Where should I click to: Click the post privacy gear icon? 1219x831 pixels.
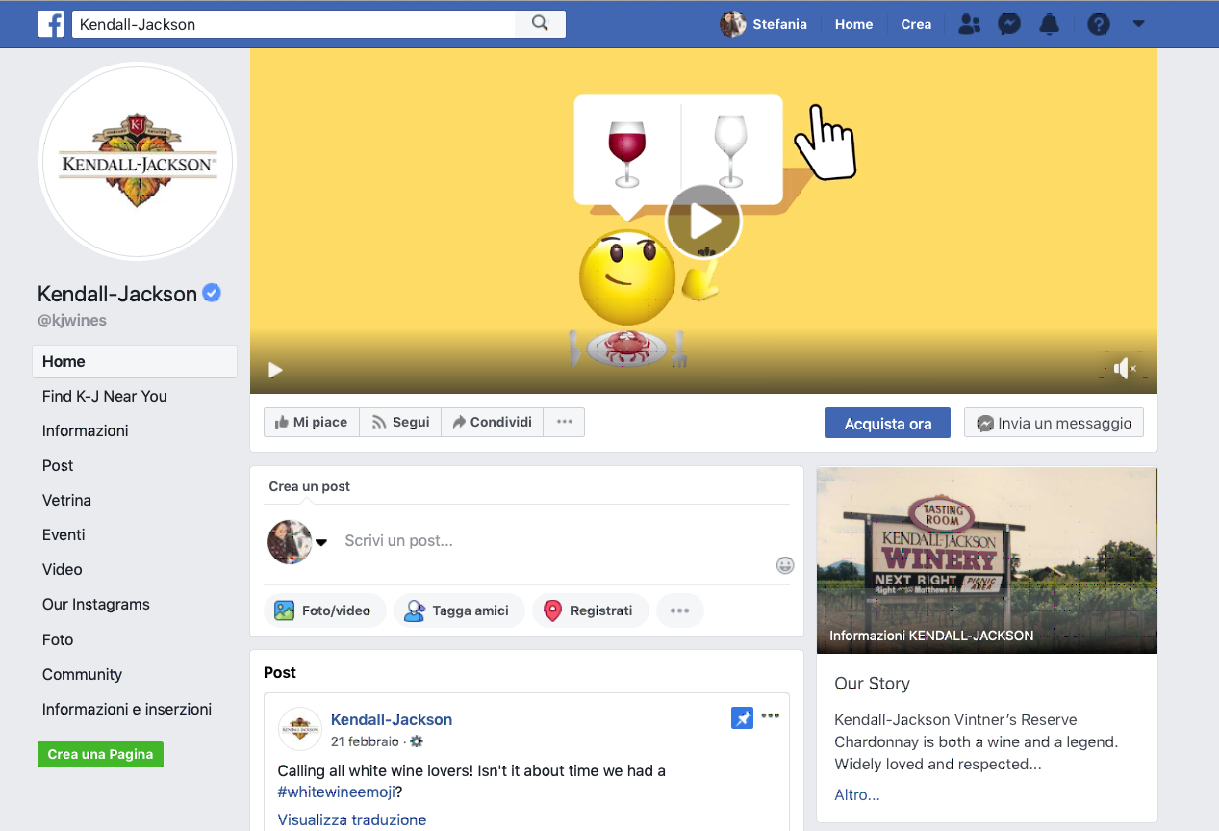[x=417, y=742]
